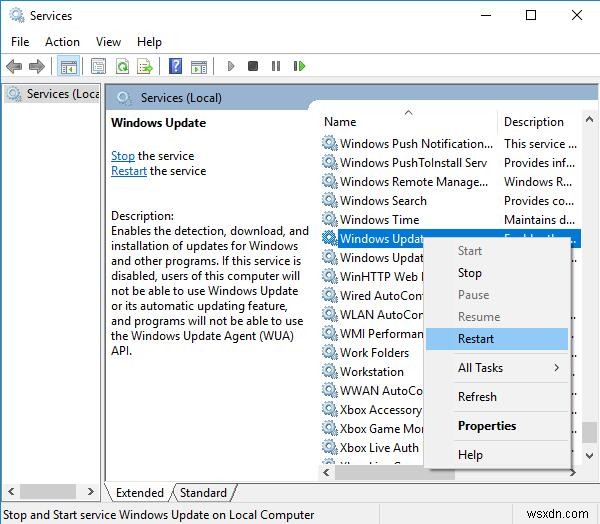Click the Properties toolbar icon
Screen dimensions: 600x524
(98, 67)
